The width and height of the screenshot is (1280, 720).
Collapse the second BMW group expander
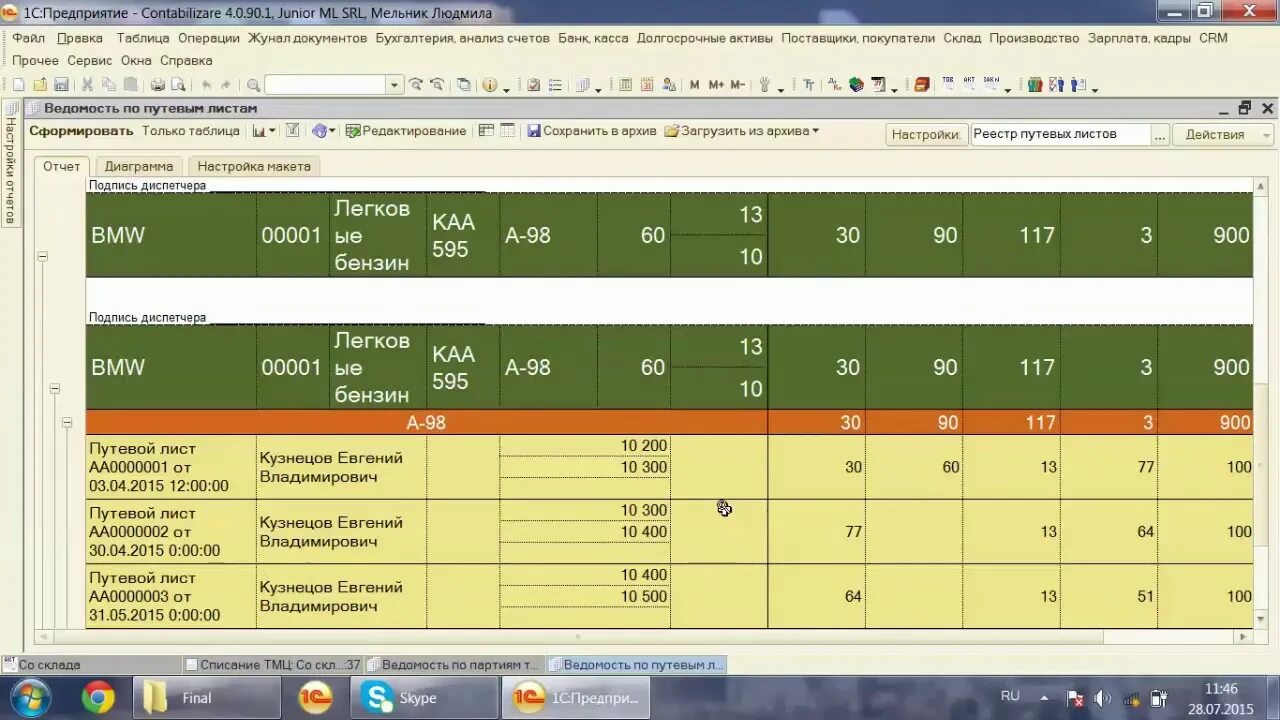55,388
